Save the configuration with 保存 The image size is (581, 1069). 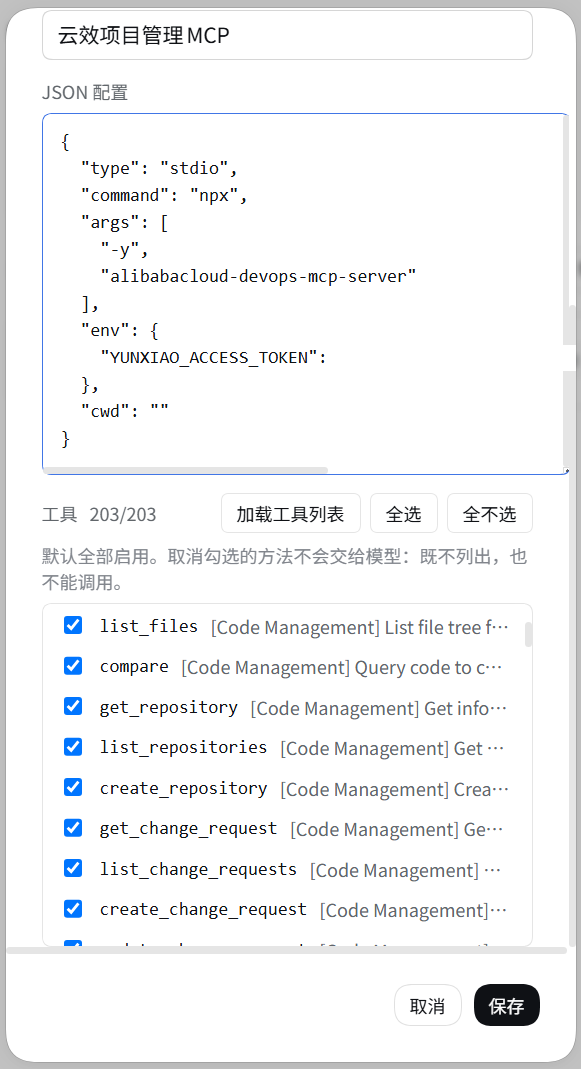(x=507, y=1006)
